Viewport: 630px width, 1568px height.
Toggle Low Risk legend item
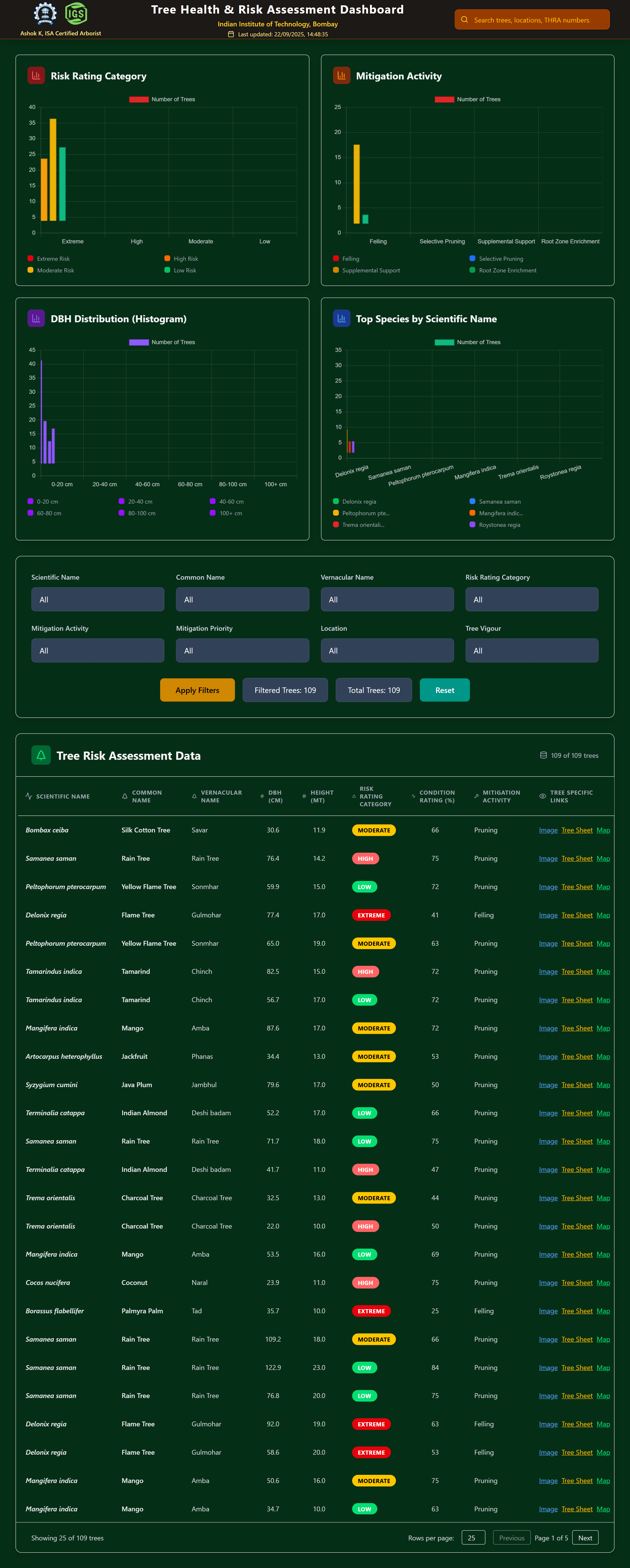point(180,270)
